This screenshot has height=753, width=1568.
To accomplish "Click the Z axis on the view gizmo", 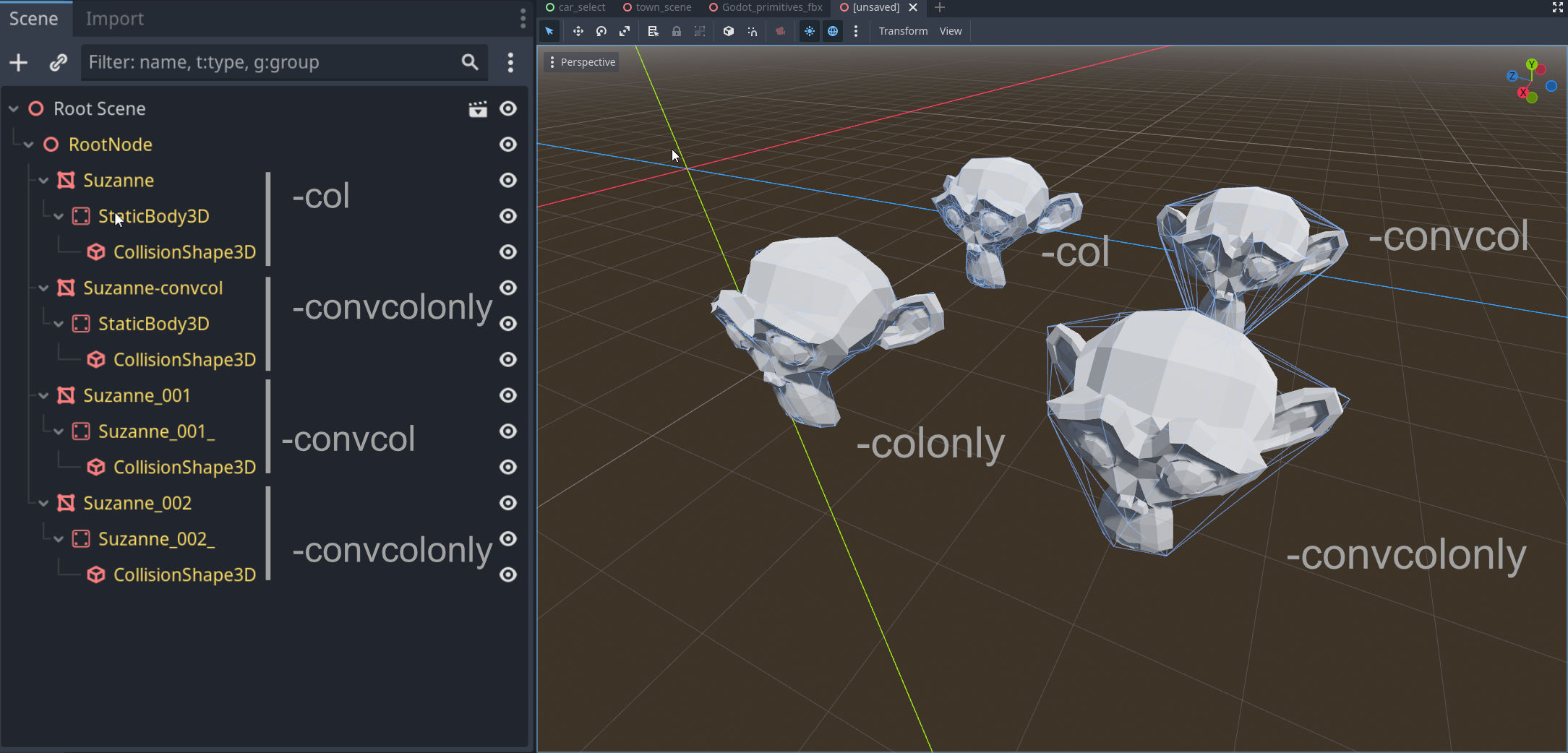I will point(1512,76).
